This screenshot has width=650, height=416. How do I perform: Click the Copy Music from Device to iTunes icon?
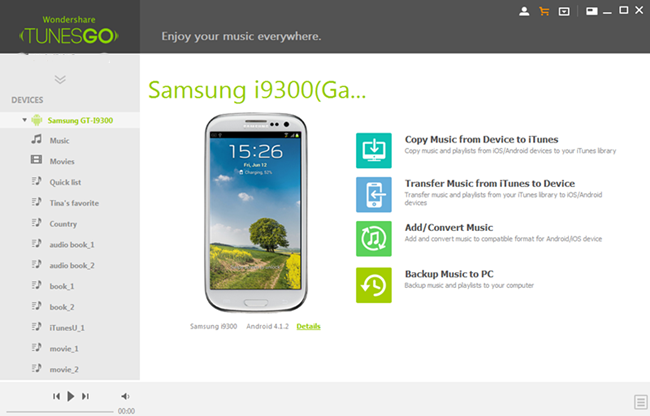click(374, 150)
